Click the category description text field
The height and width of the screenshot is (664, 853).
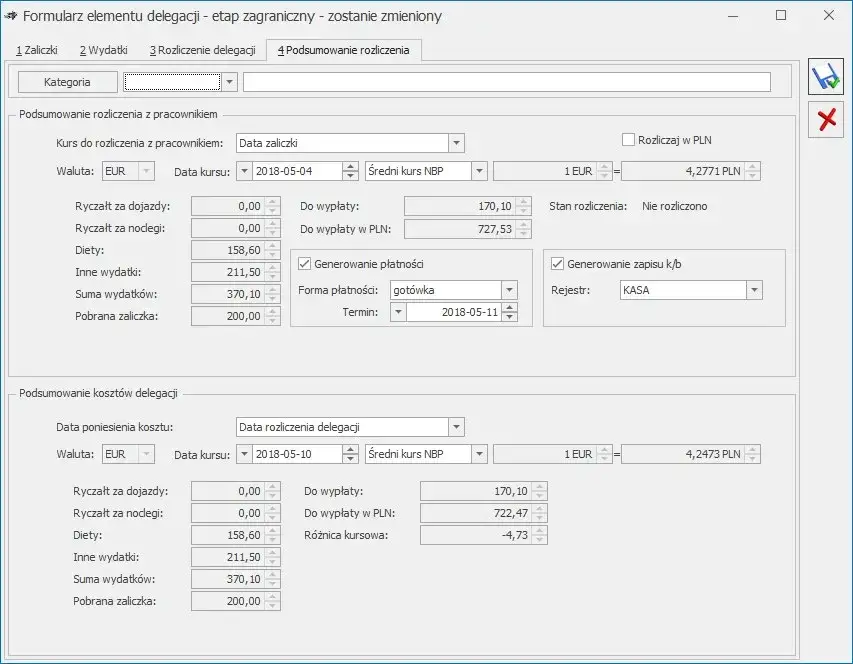[x=506, y=82]
